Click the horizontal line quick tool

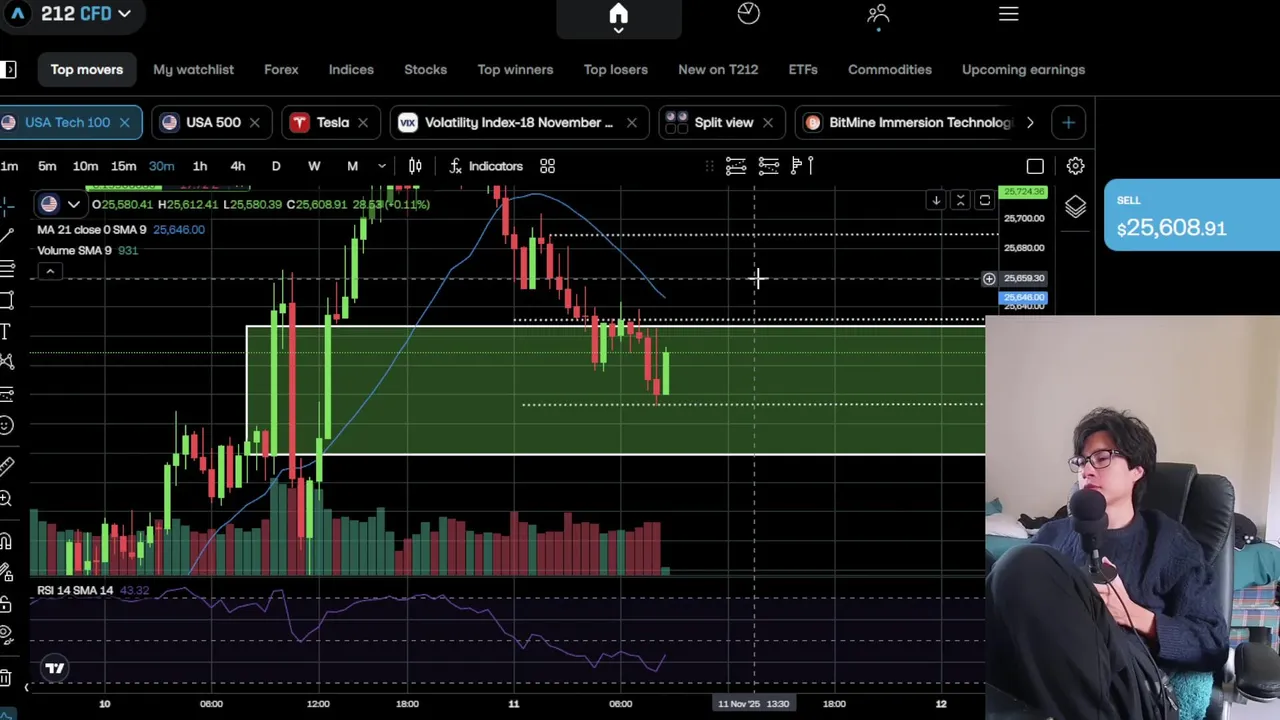(x=736, y=166)
